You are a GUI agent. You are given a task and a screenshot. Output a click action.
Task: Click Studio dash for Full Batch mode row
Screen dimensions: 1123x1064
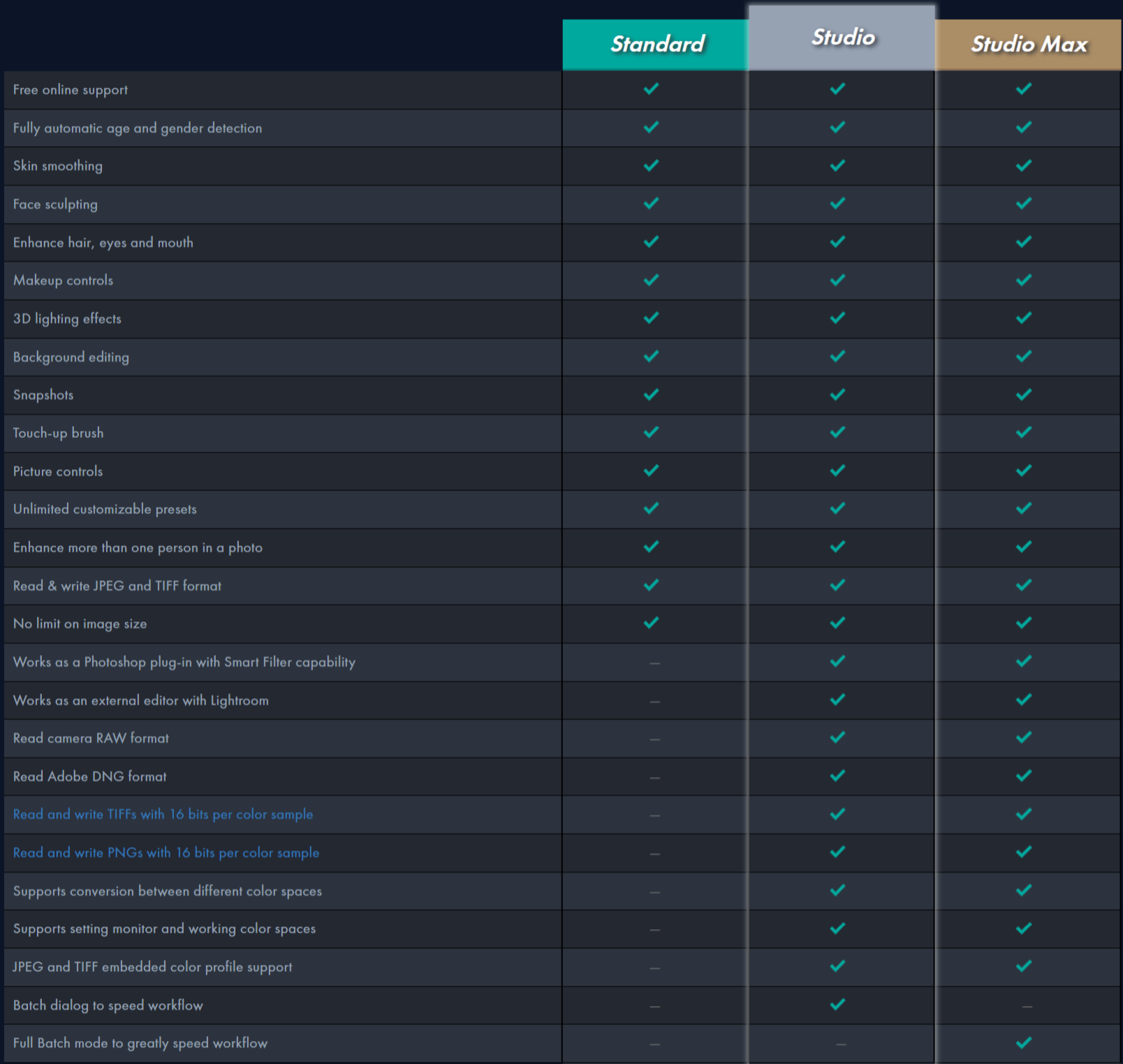[x=841, y=1044]
